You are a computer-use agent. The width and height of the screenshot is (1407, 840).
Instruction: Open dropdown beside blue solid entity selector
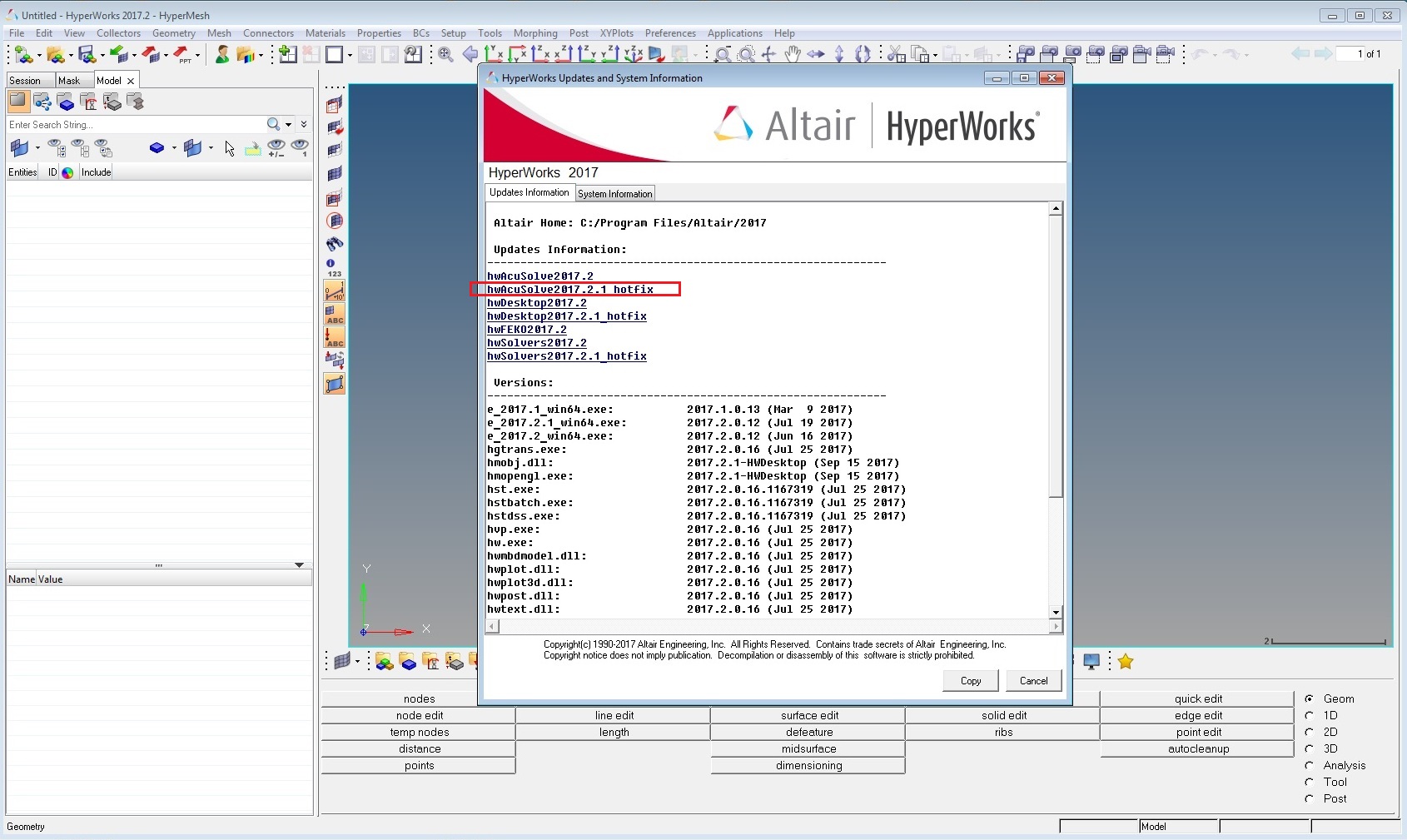pyautogui.click(x=174, y=148)
